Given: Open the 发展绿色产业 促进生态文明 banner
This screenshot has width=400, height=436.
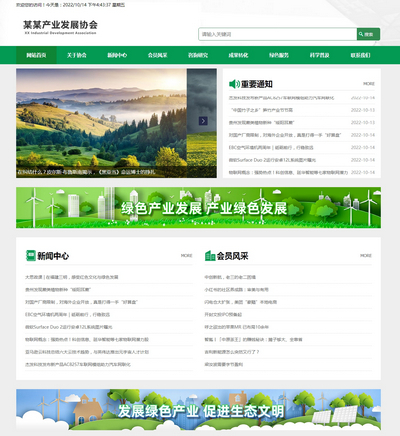Looking at the screenshot, I should [198, 409].
